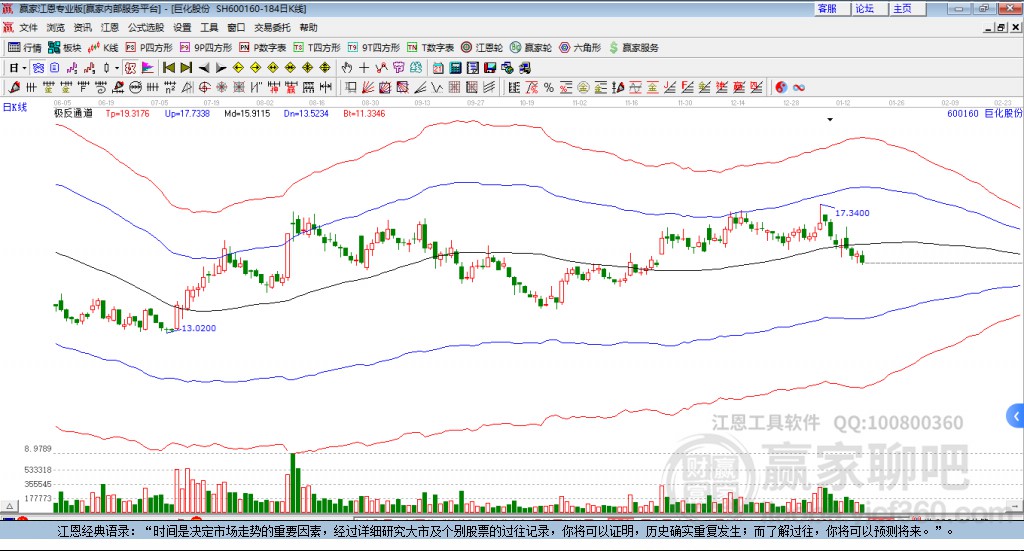Click the small black triangle marker above chart
Screen dimensions: 1024x551
coord(830,119)
